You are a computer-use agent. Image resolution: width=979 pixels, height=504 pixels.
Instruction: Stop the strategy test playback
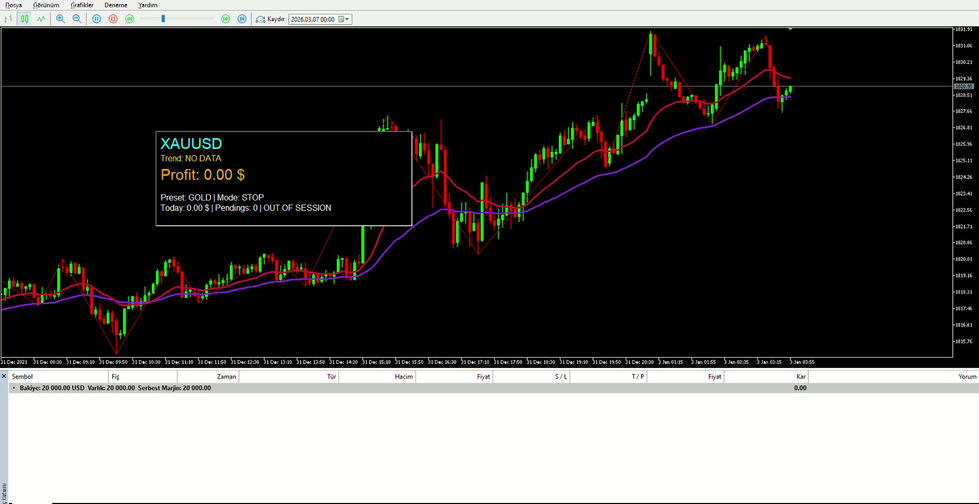coord(113,19)
